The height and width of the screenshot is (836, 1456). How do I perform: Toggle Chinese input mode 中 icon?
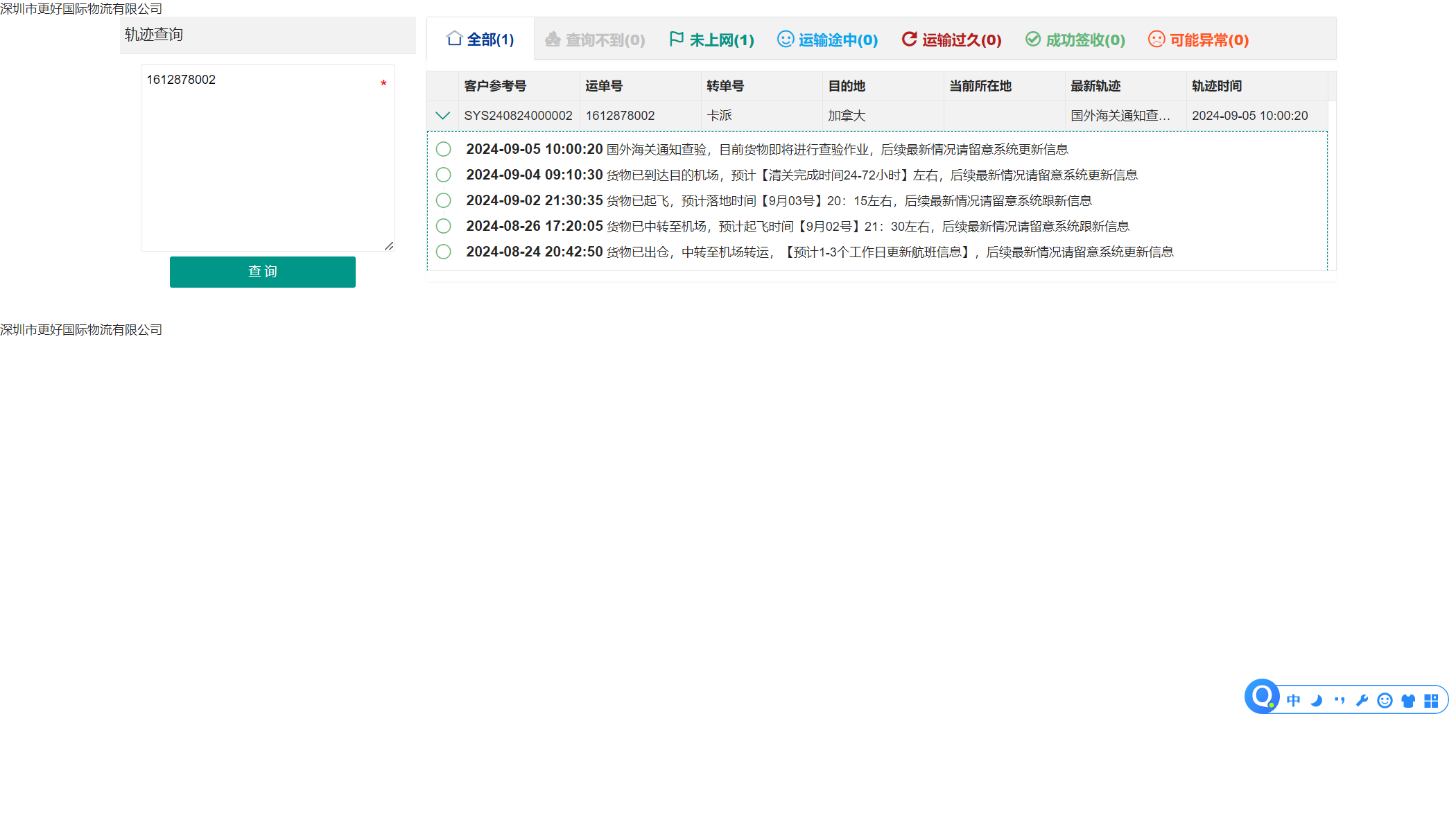click(x=1293, y=701)
